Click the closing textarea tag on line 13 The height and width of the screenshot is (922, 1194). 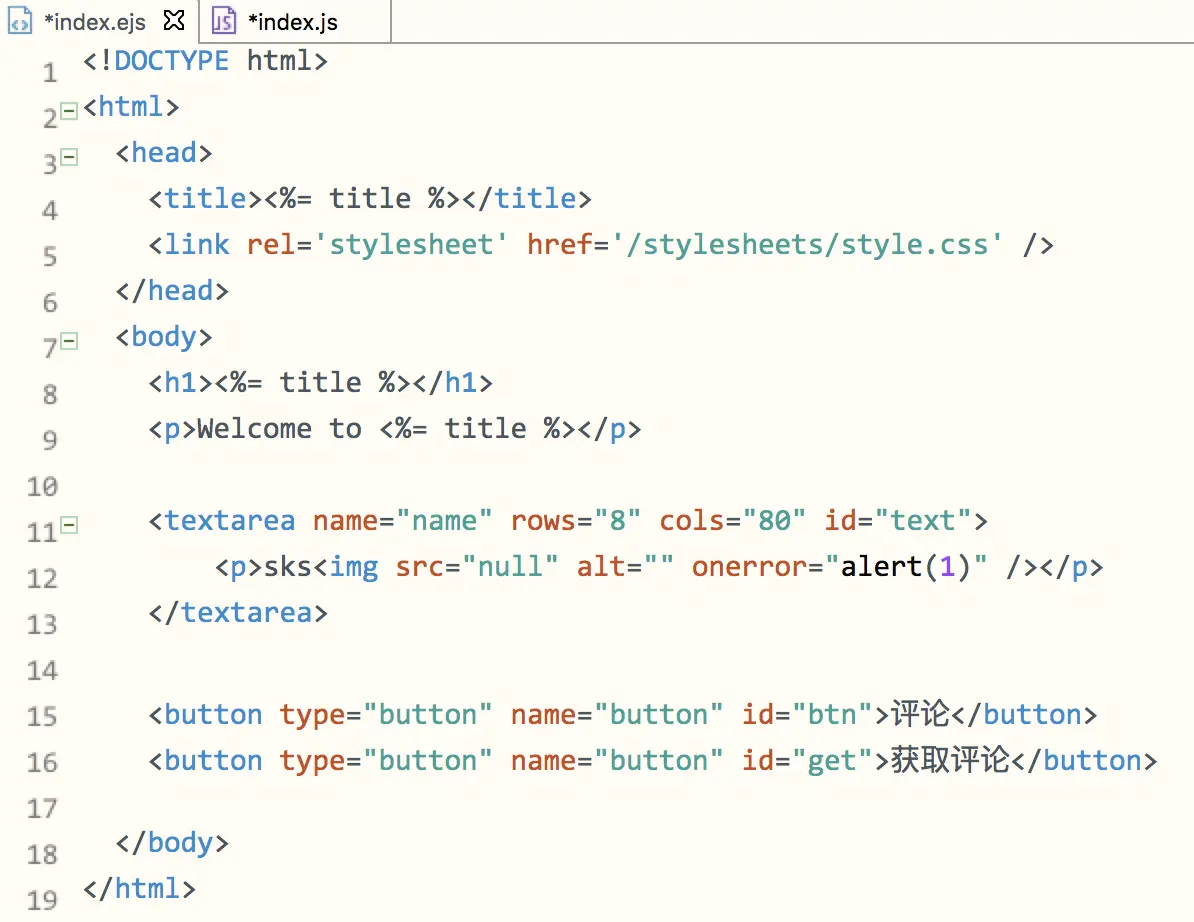tap(238, 613)
